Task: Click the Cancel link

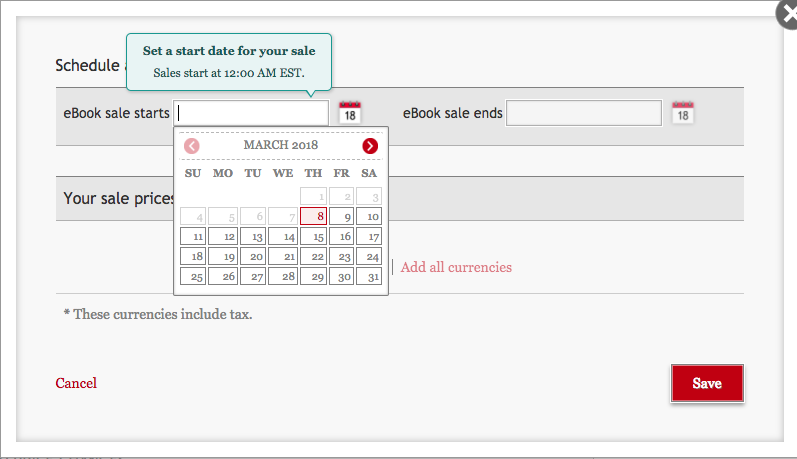Action: 76,383
